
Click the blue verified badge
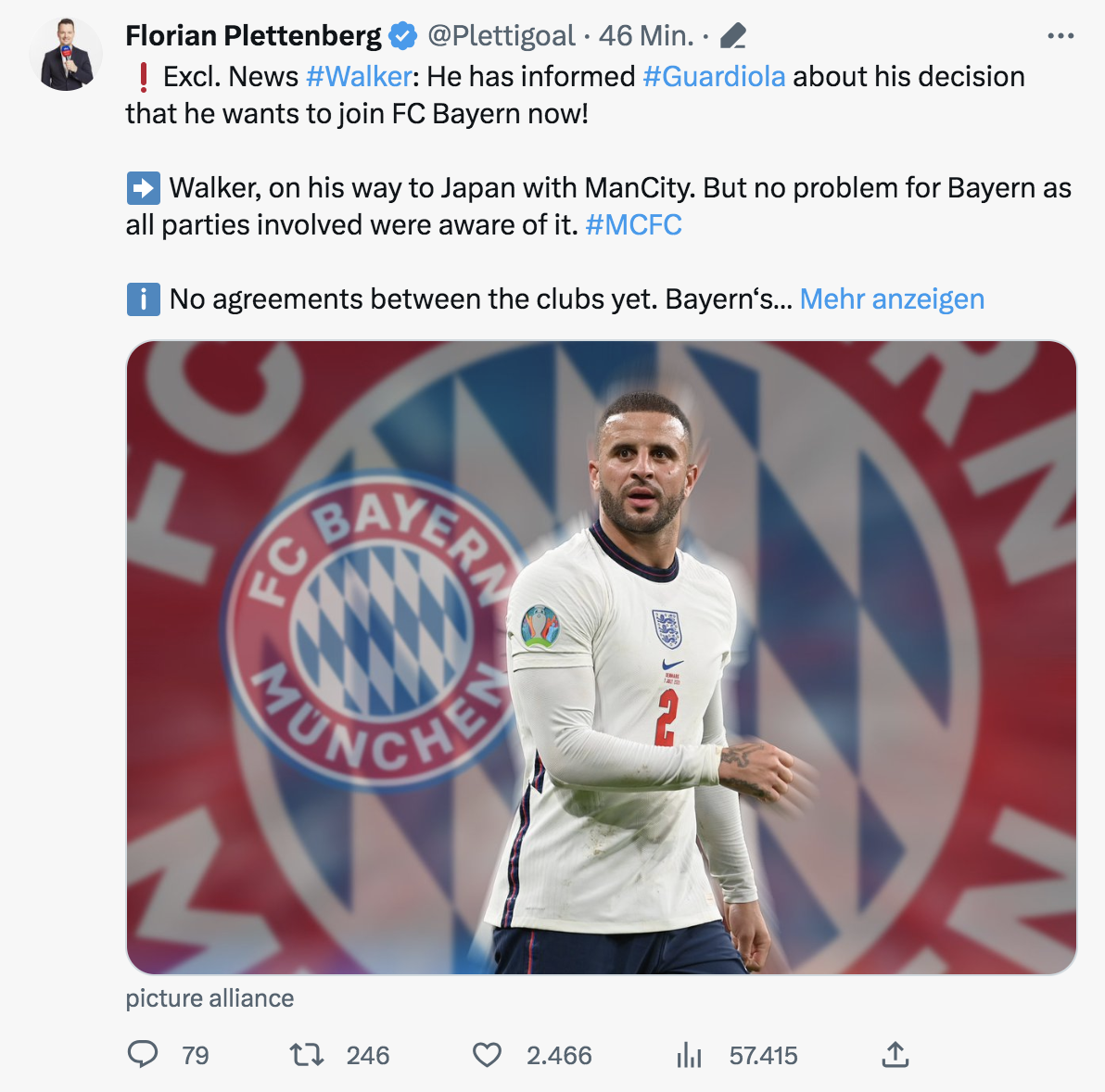(x=402, y=37)
